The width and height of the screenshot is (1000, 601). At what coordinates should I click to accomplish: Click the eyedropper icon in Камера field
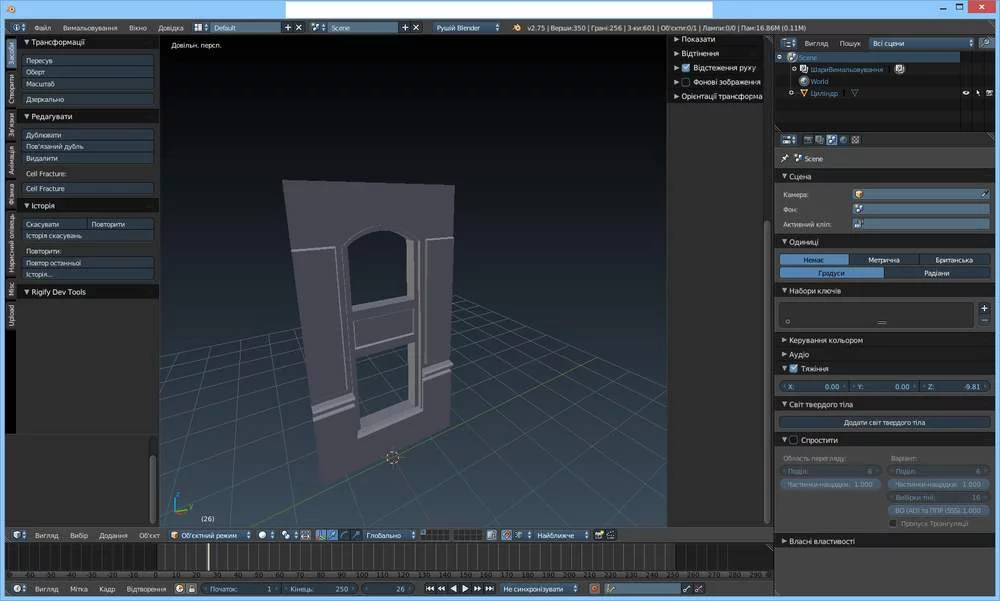(x=985, y=194)
